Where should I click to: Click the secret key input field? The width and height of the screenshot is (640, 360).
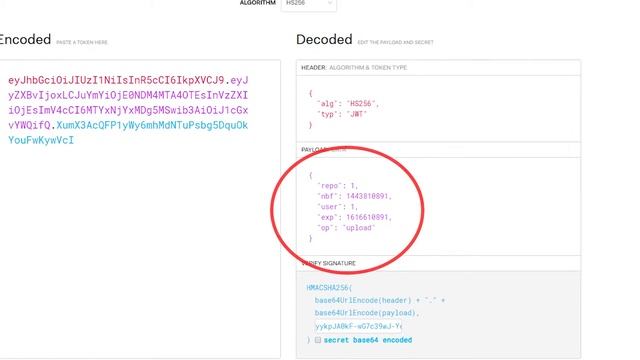pos(358,326)
